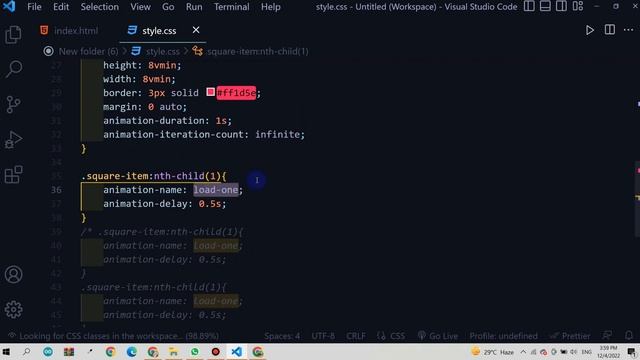Click the 0.5s animation-delay value

point(209,204)
